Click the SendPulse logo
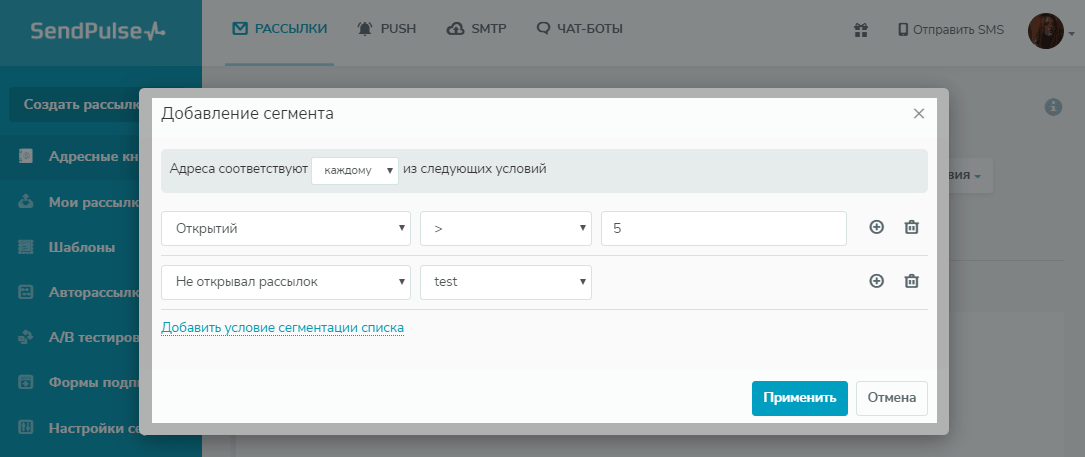 (x=98, y=32)
